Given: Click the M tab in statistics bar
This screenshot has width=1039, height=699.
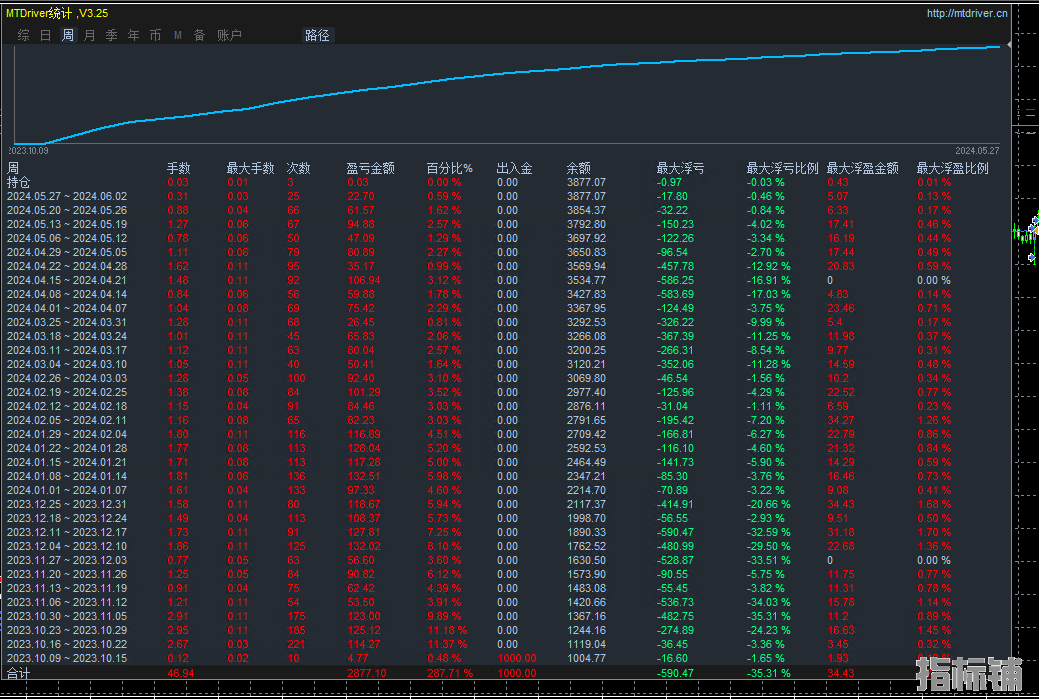Looking at the screenshot, I should [x=177, y=35].
